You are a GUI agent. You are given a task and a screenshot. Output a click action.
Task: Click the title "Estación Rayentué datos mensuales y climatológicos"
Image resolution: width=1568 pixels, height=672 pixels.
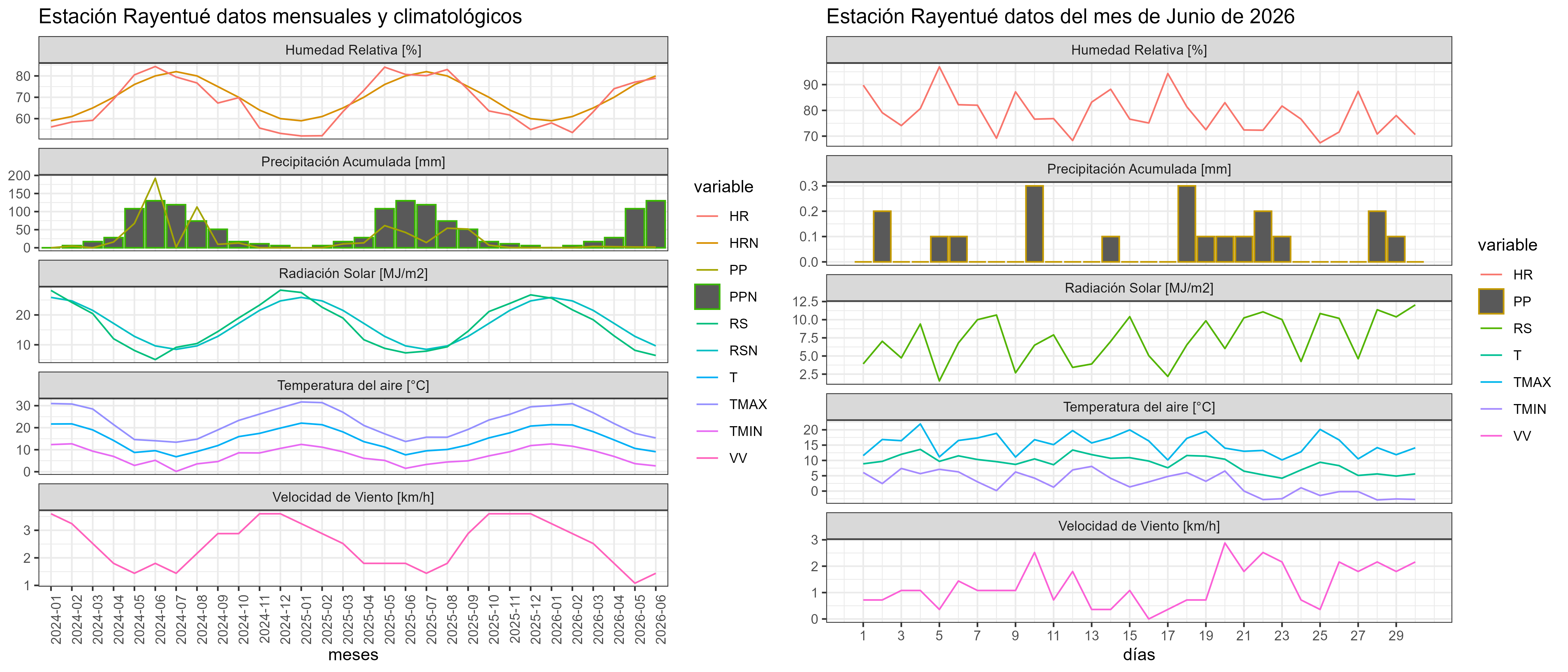(x=280, y=17)
